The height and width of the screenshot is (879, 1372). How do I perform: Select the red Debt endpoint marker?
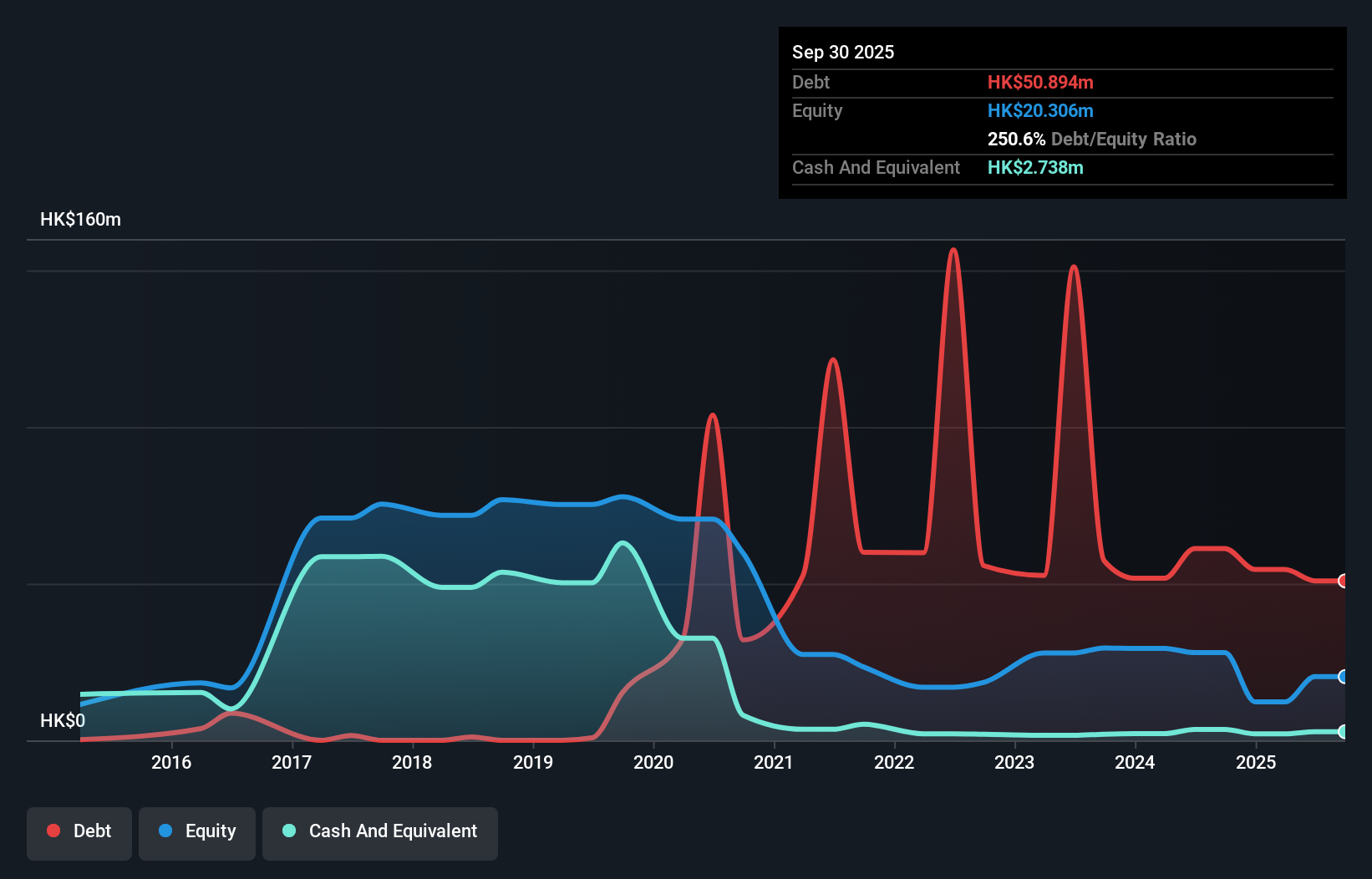click(x=1343, y=581)
